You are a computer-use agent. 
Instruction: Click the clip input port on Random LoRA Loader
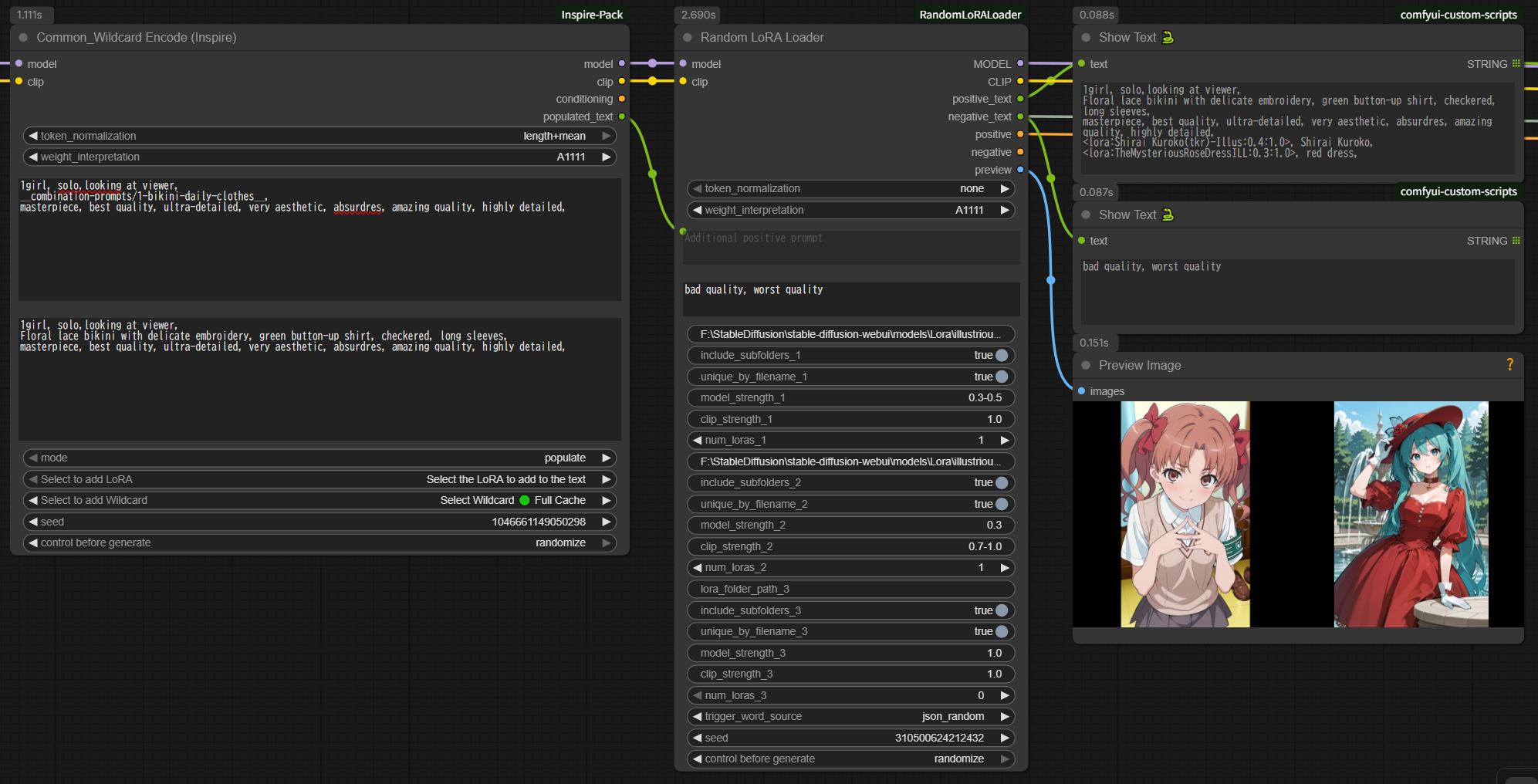(683, 81)
